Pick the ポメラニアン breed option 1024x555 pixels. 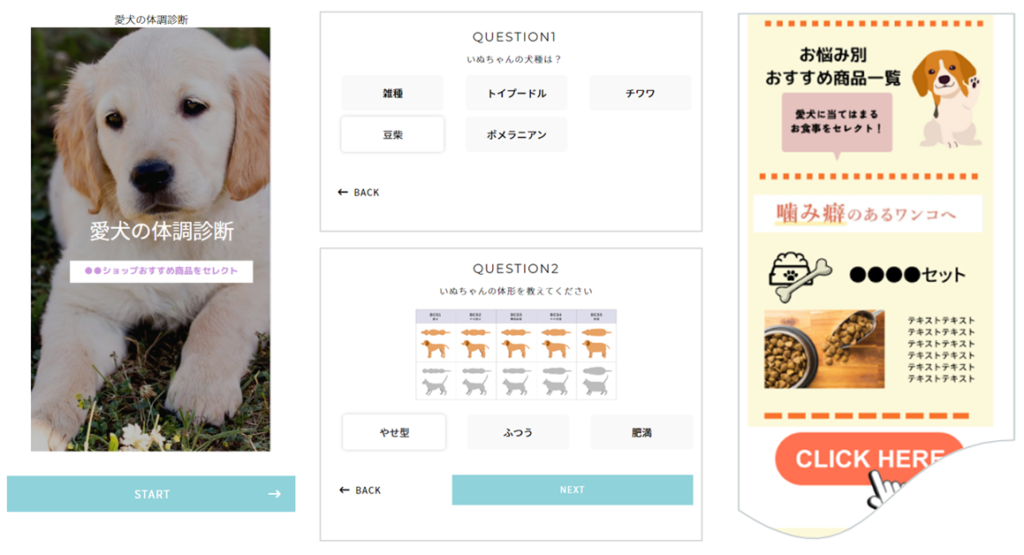(x=517, y=135)
